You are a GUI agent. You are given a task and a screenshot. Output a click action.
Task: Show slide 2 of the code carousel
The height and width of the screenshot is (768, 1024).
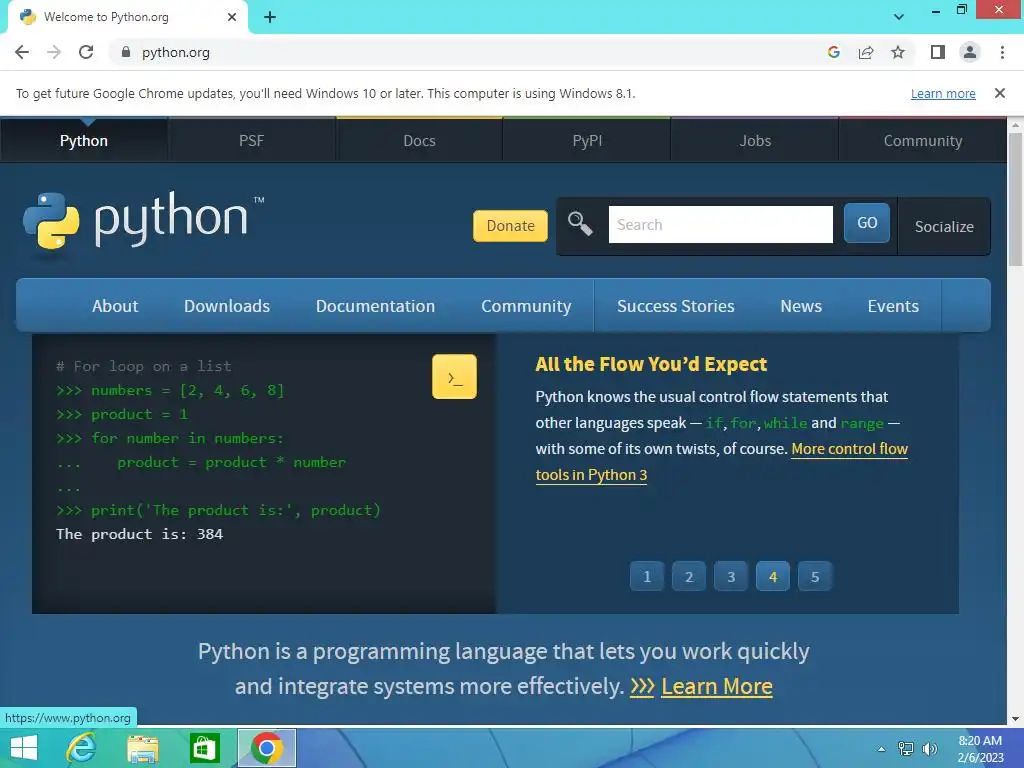click(x=688, y=577)
